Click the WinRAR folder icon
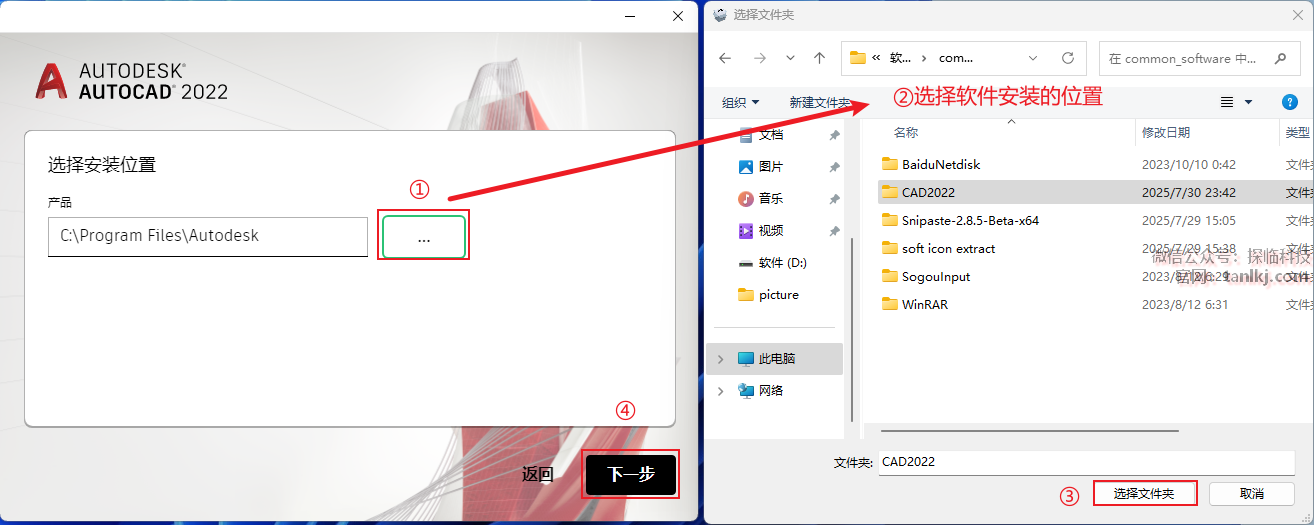 coord(890,304)
